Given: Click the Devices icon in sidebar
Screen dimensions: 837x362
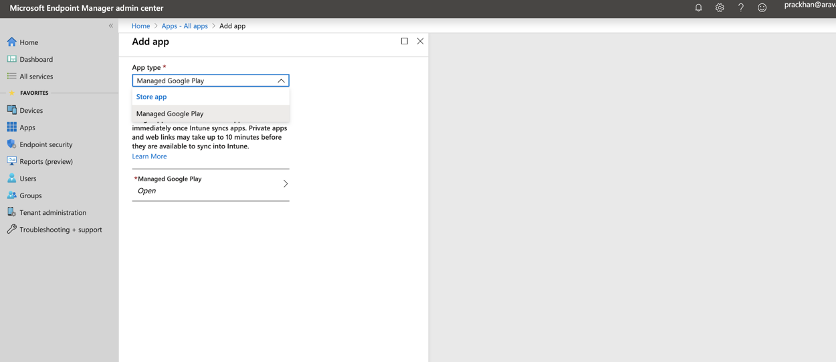Looking at the screenshot, I should click(x=12, y=110).
